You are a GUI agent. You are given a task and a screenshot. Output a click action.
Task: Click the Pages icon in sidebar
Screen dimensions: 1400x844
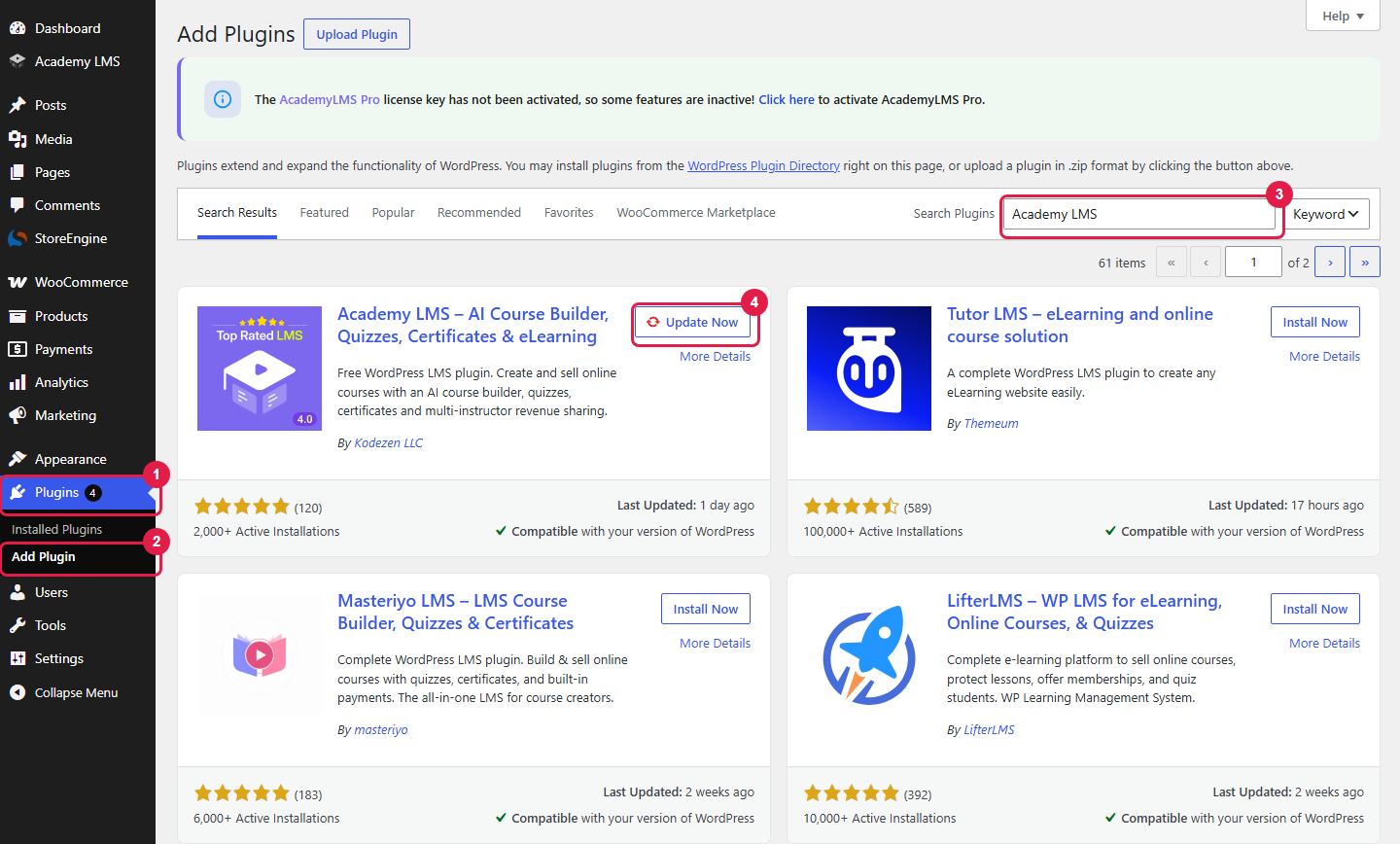[x=17, y=172]
